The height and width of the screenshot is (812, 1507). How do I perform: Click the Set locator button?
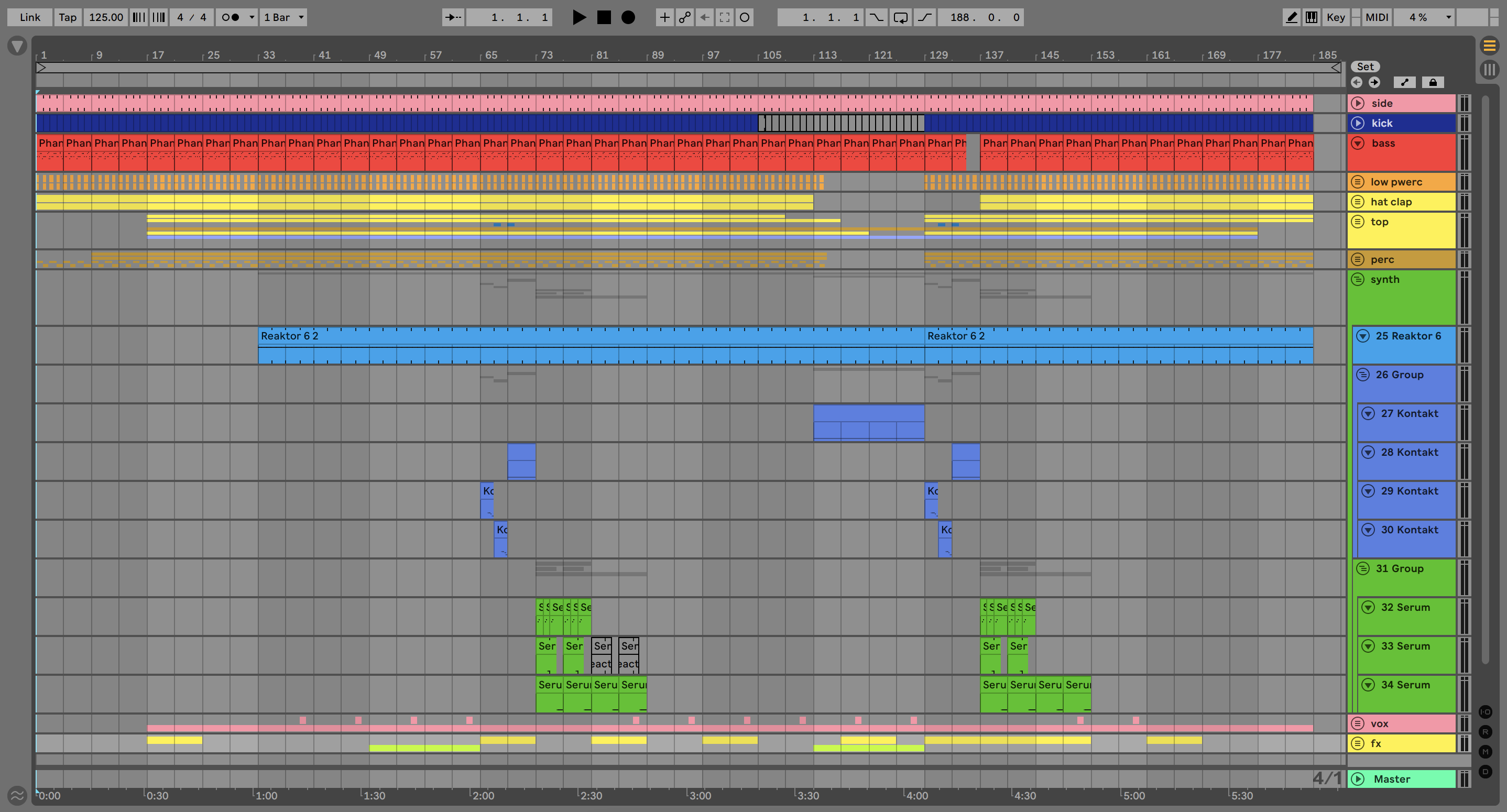tap(1365, 67)
